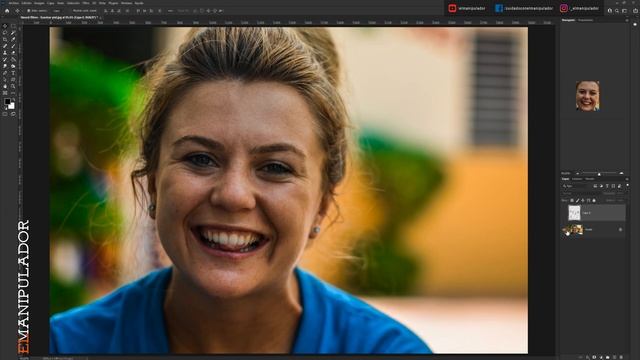Open the layer filter type dropdown

pos(575,186)
